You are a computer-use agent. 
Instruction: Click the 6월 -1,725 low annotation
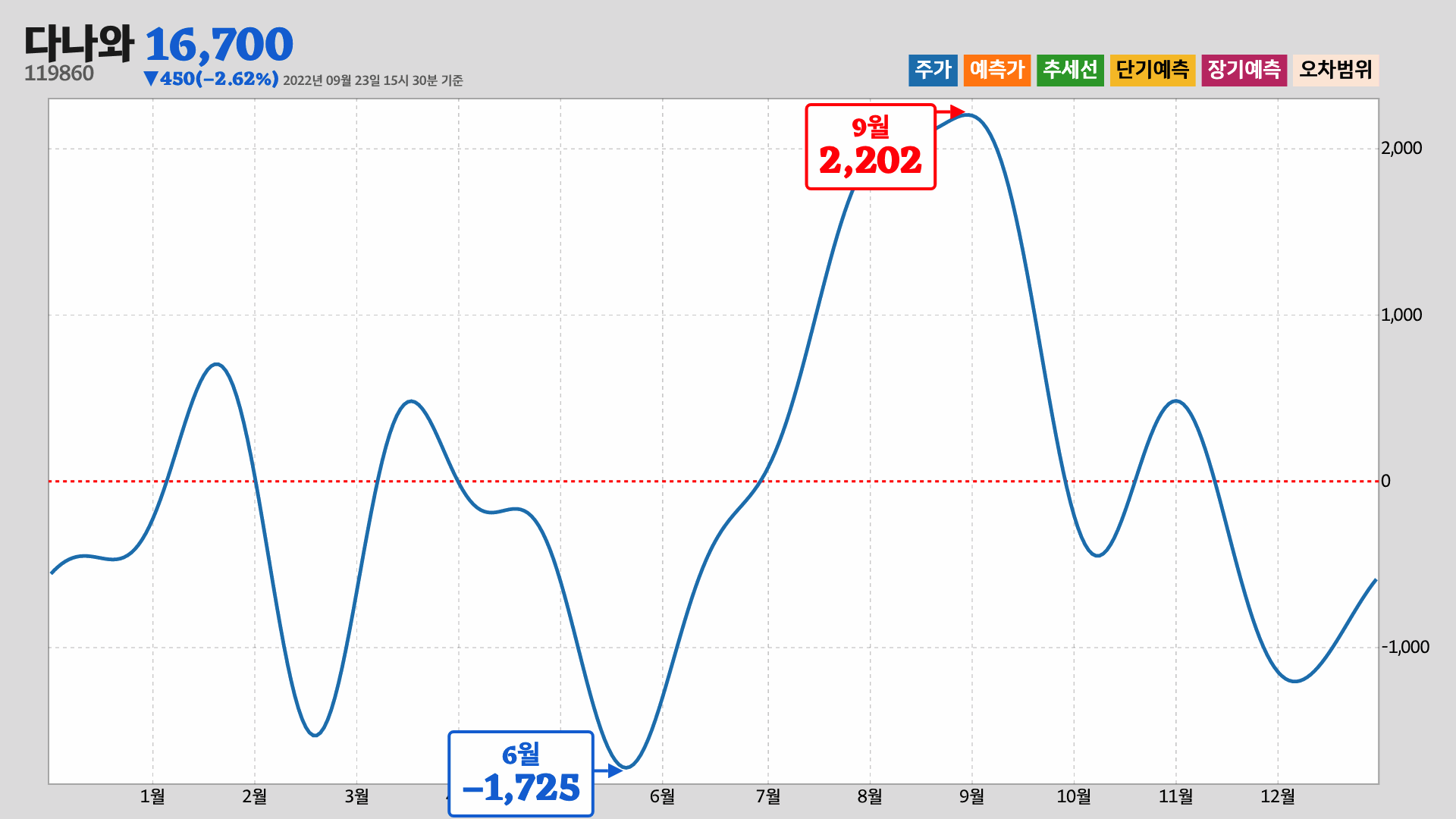[521, 773]
